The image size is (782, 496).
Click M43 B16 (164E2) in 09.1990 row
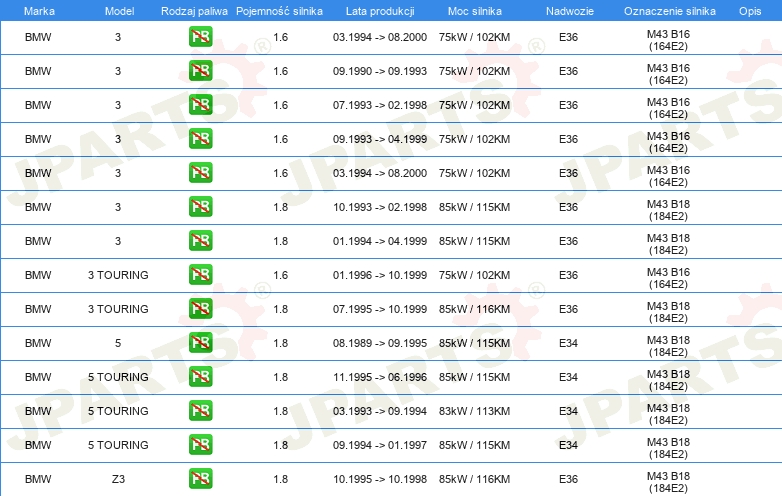pyautogui.click(x=668, y=74)
